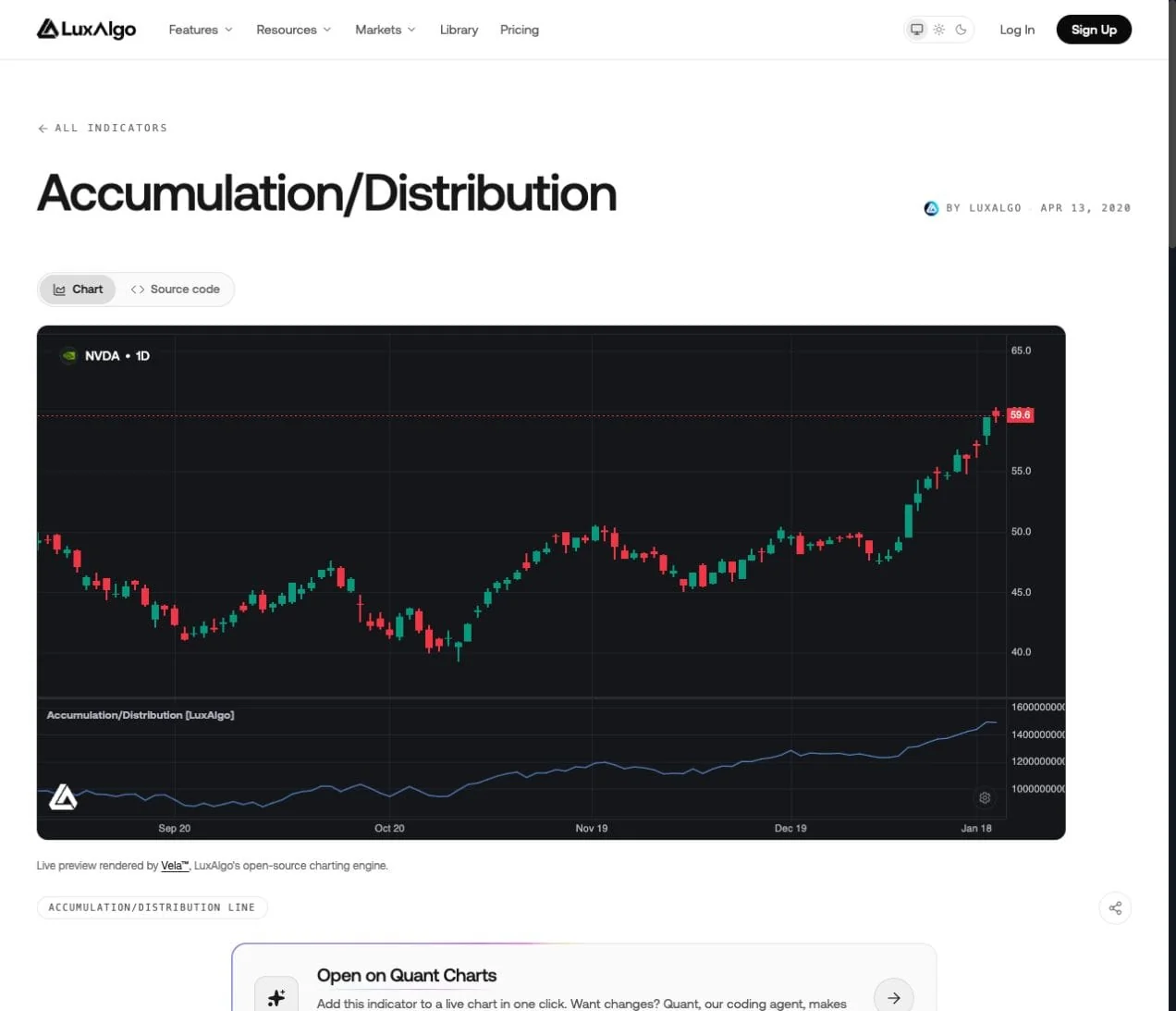Viewport: 1176px width, 1011px height.
Task: Click the 40.0 price axis label
Action: coord(1021,652)
